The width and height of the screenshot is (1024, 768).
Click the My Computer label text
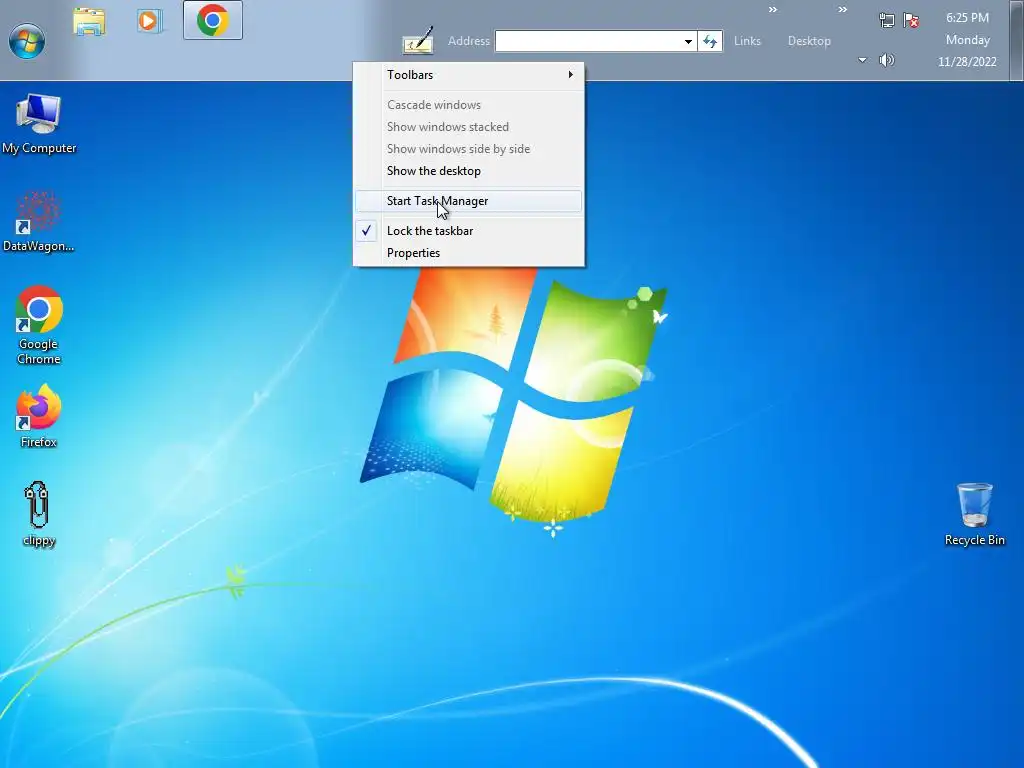coord(39,148)
